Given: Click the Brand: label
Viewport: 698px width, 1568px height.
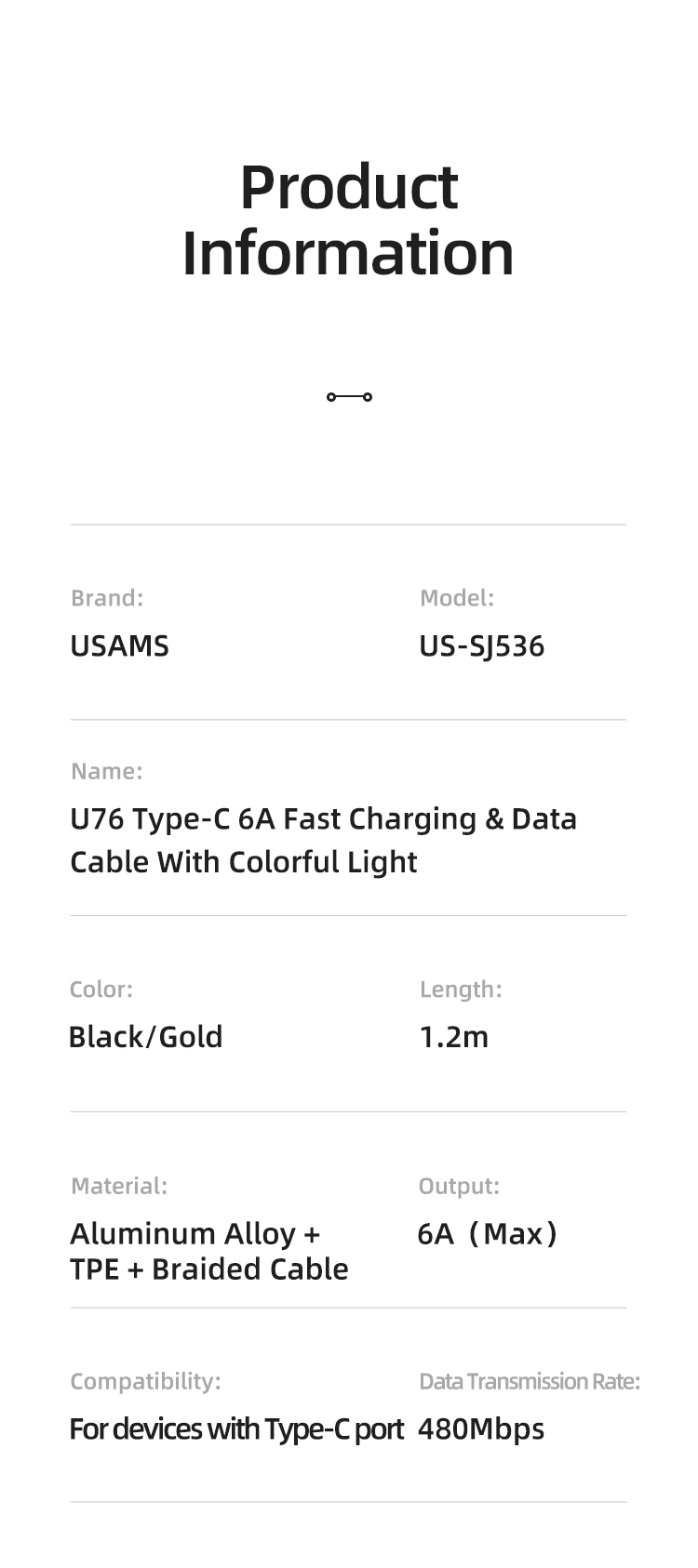Looking at the screenshot, I should [107, 598].
